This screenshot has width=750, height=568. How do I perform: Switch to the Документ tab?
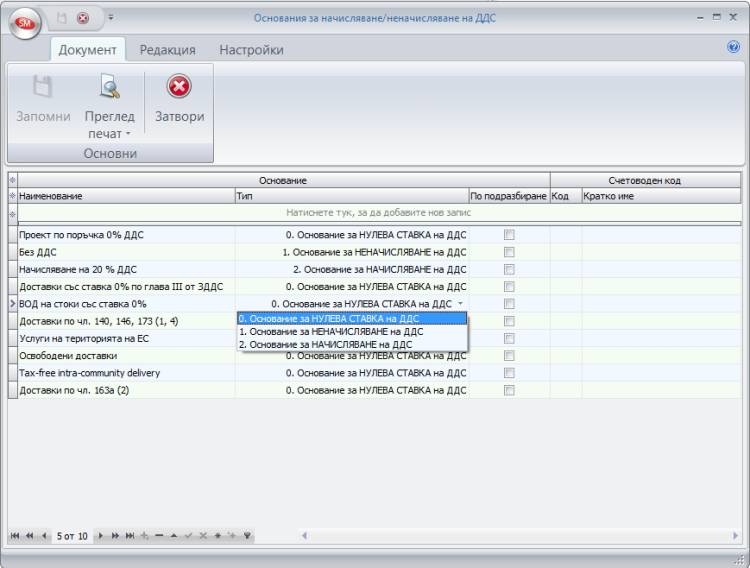[88, 50]
